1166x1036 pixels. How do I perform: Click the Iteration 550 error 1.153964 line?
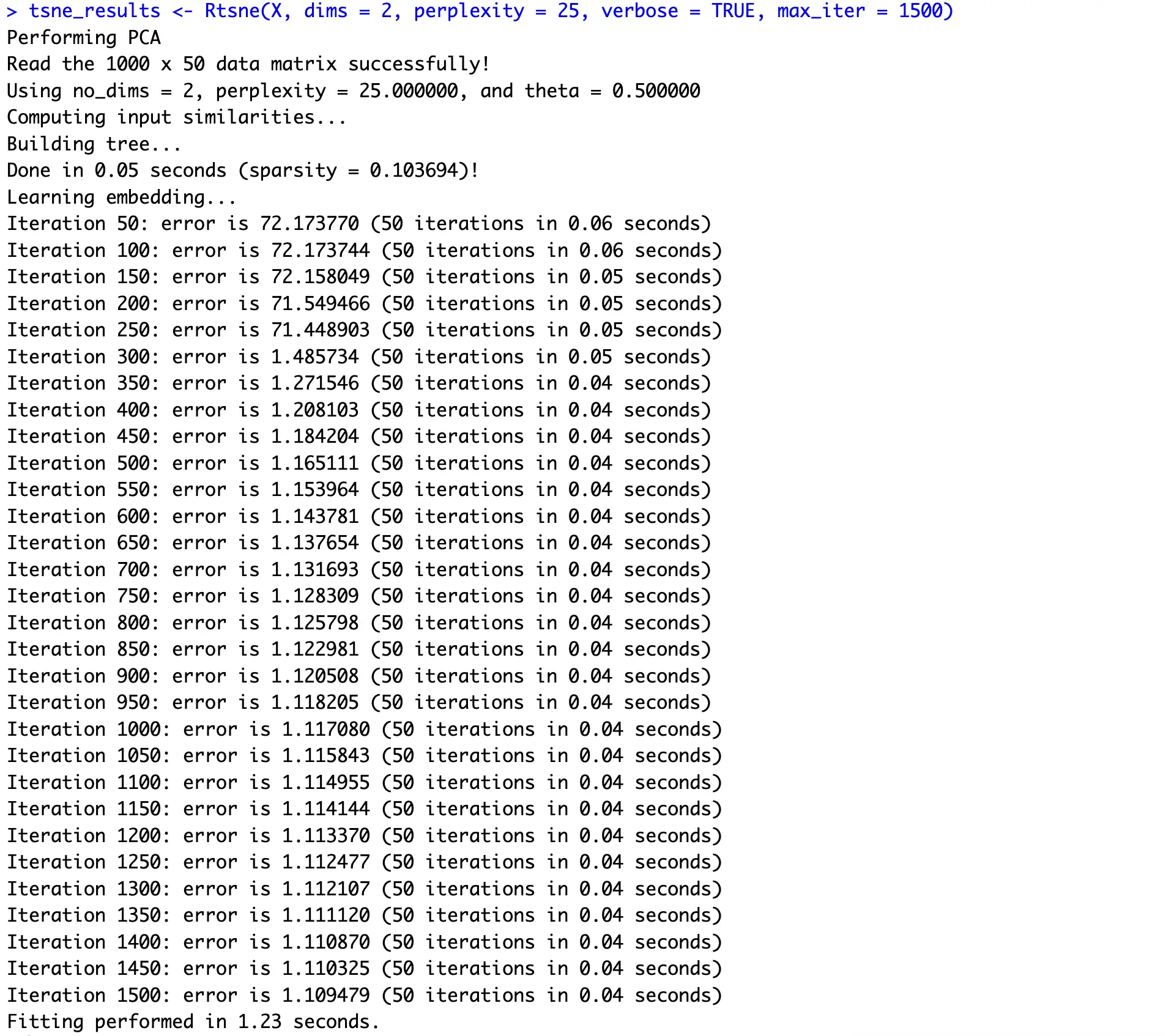(359, 490)
